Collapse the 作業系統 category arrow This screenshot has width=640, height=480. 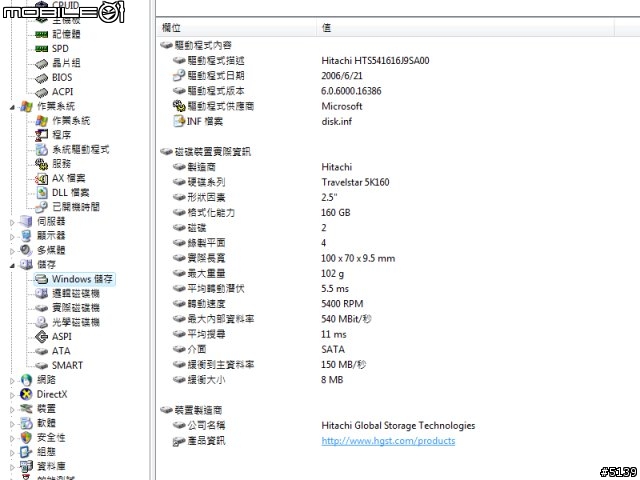[12, 107]
